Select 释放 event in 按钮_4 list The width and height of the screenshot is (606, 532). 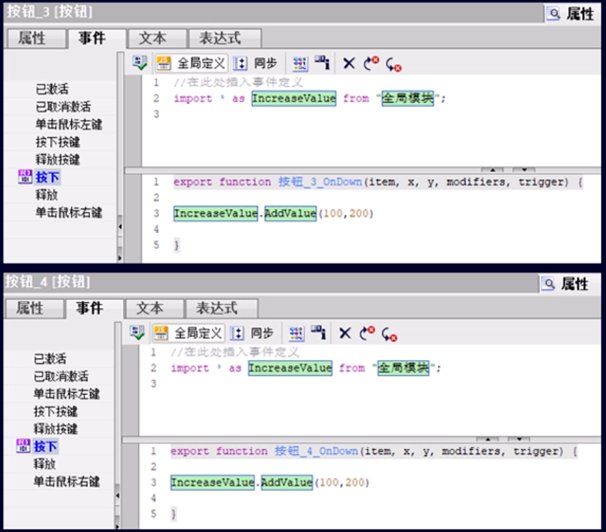tap(45, 464)
